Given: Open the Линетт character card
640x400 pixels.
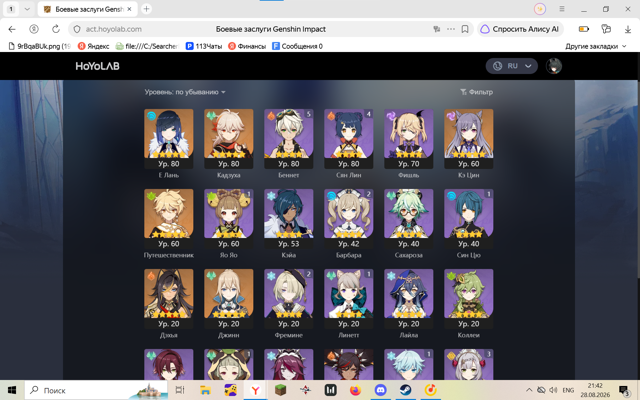Looking at the screenshot, I should (x=349, y=299).
